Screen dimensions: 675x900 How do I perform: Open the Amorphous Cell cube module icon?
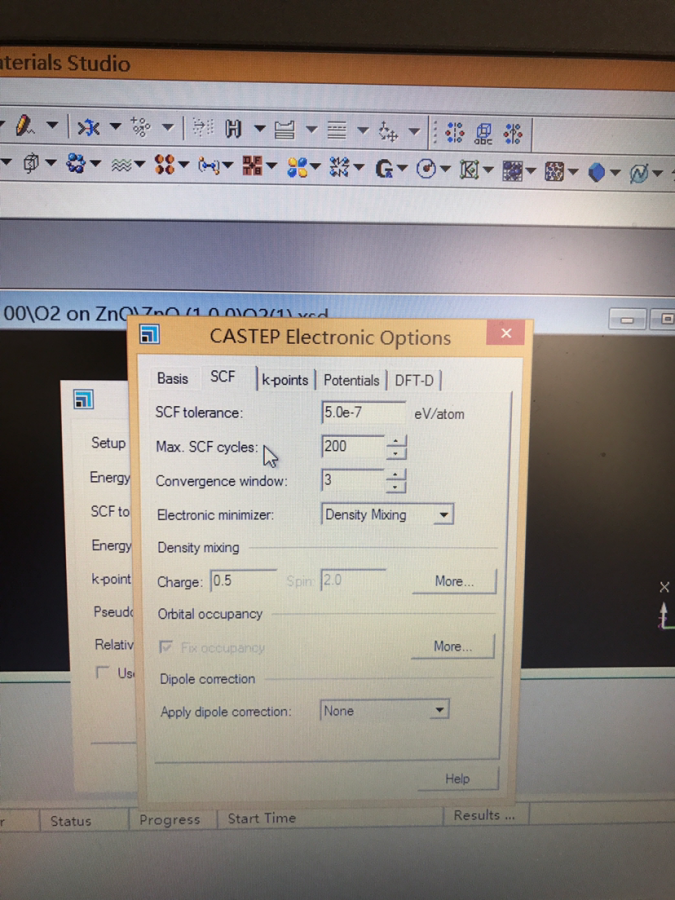[30, 164]
